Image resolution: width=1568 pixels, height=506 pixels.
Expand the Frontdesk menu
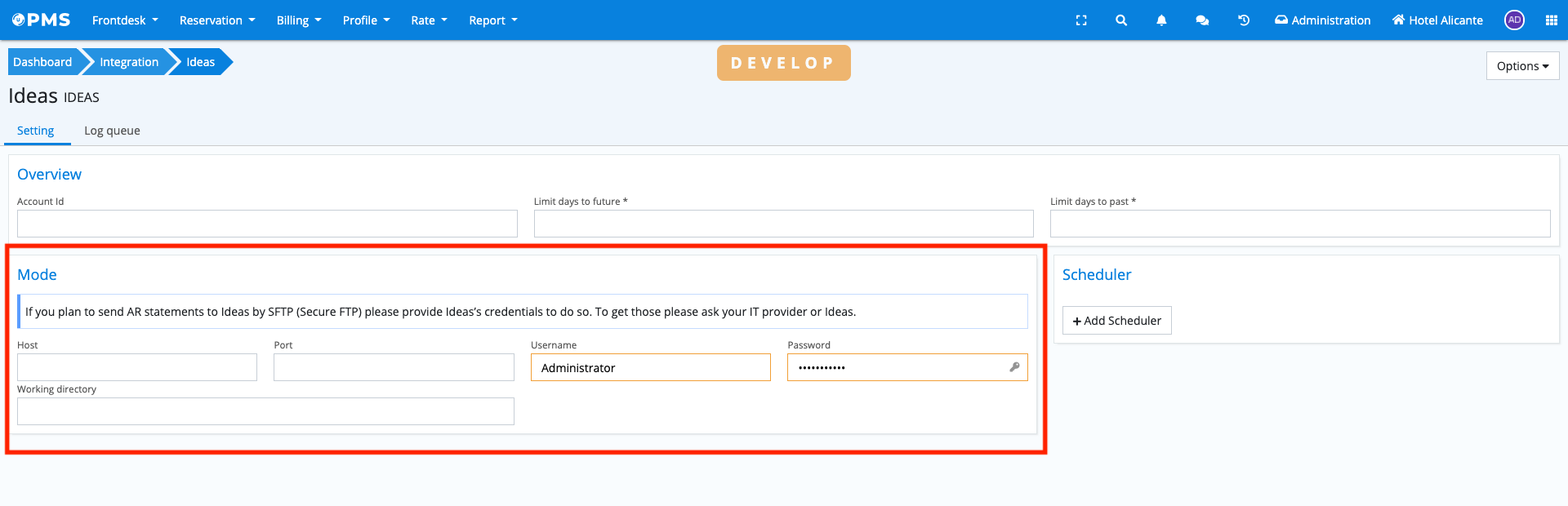point(125,20)
